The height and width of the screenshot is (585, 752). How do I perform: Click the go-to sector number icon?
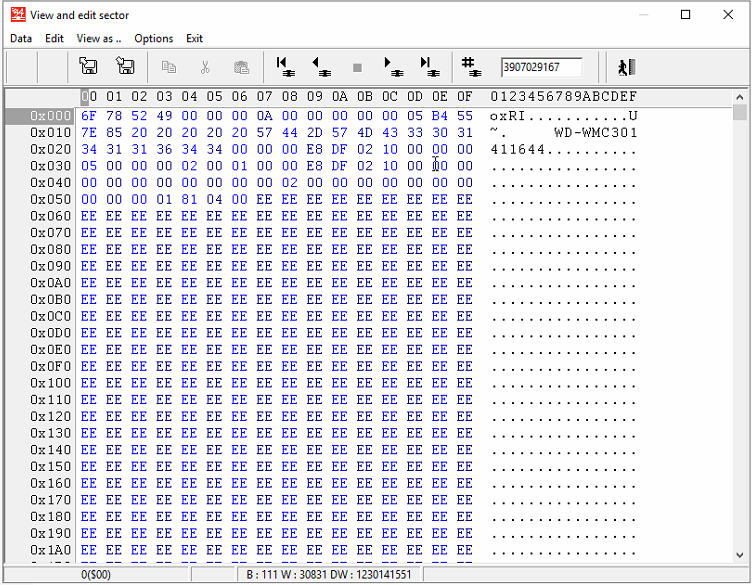472,67
